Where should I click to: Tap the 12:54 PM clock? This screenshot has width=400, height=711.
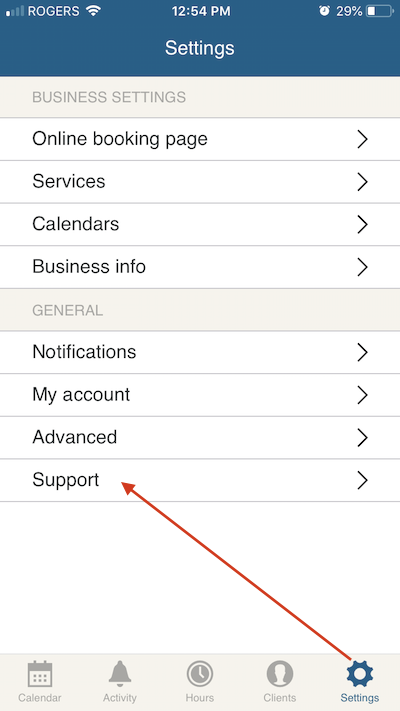201,11
